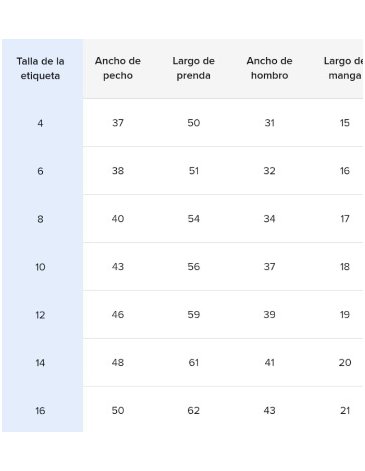Screen dimensions: 365x471
Task: Click chest width 37 for size 4
Action: (118, 123)
